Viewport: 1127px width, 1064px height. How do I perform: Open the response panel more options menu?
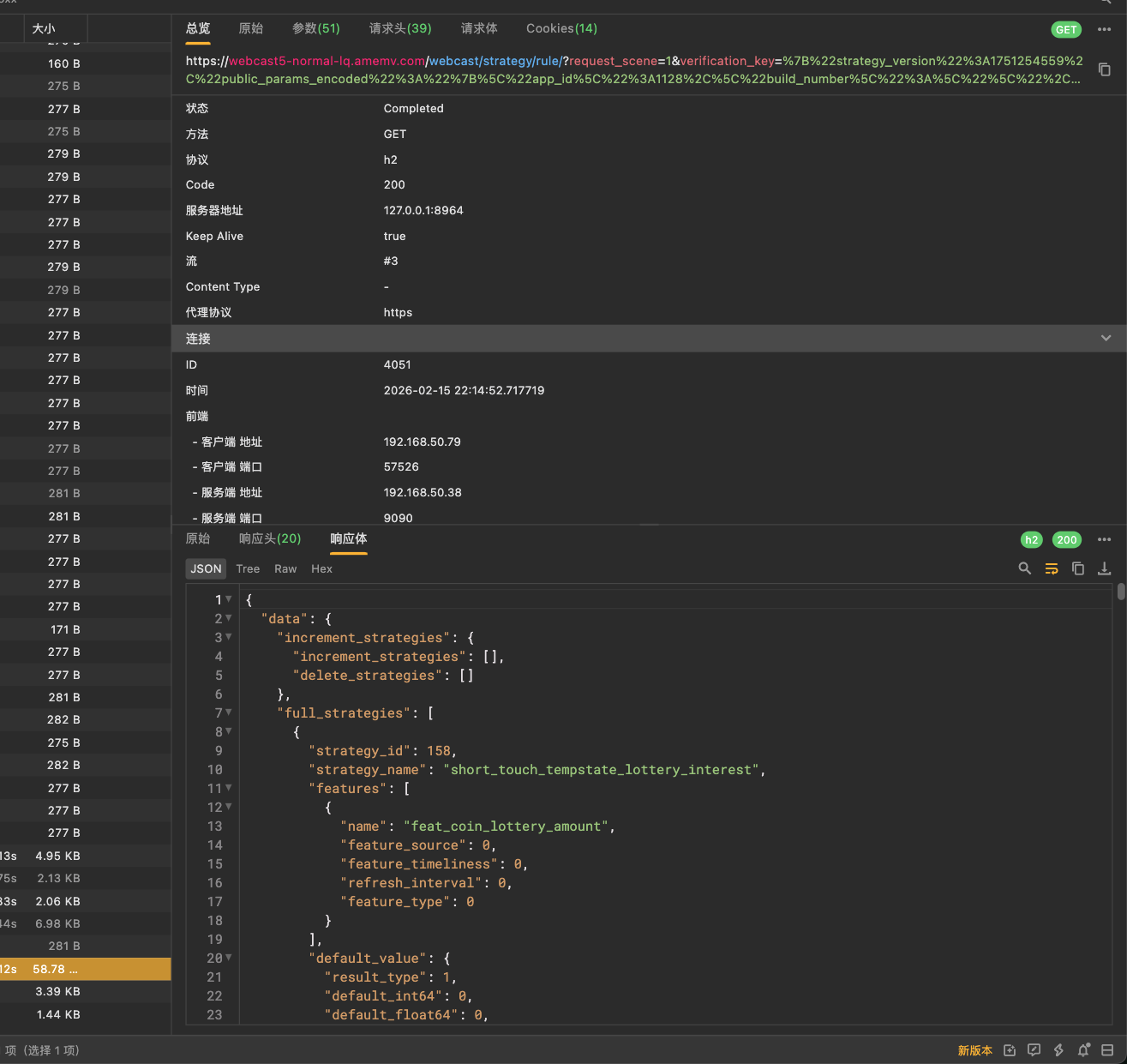1104,539
